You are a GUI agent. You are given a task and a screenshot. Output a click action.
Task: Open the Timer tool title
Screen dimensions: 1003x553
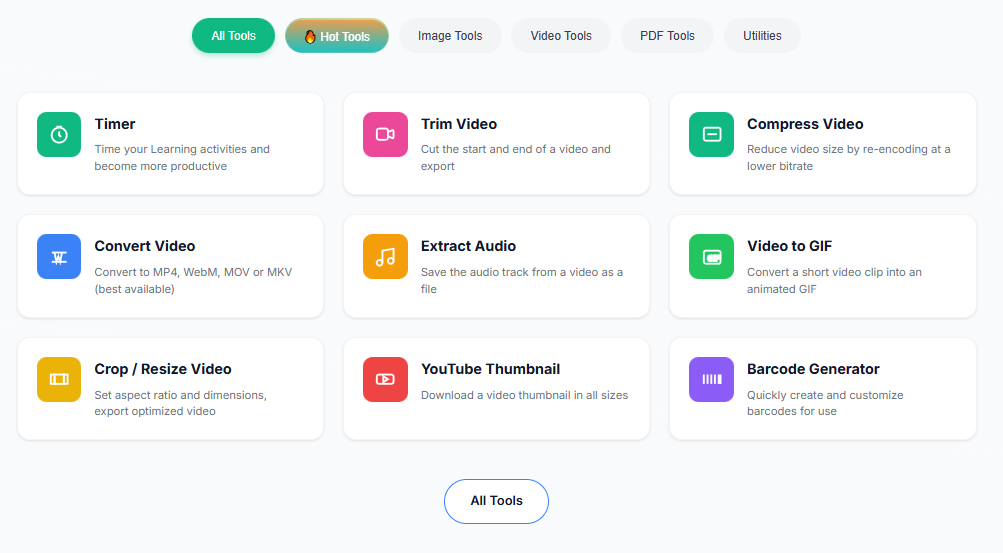tap(115, 124)
